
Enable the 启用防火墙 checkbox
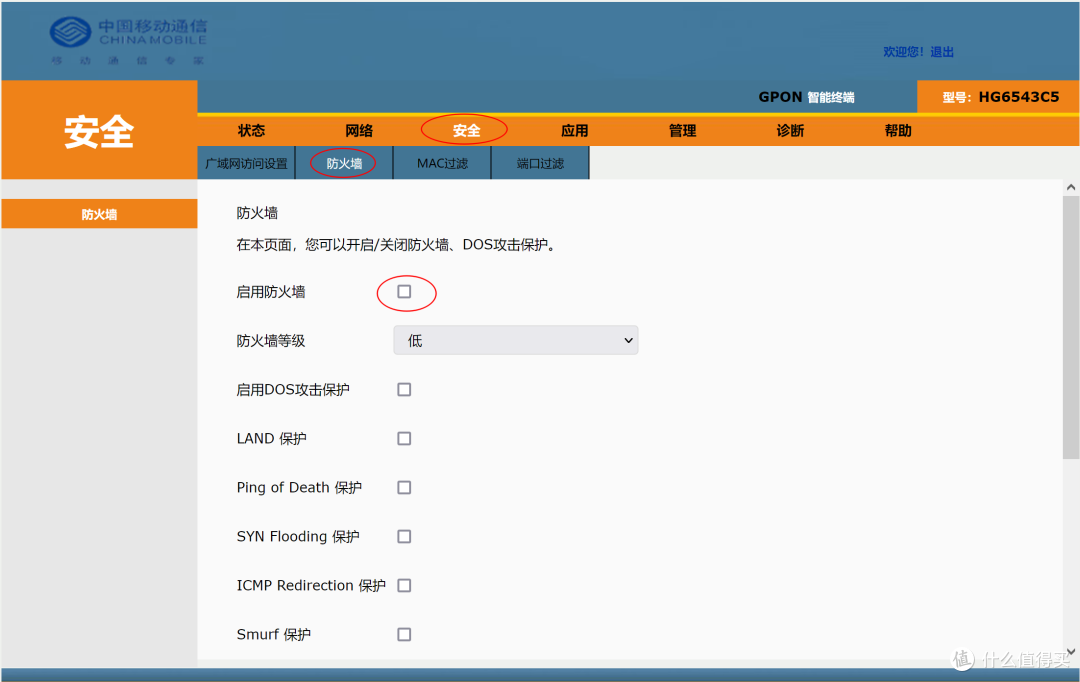tap(404, 291)
